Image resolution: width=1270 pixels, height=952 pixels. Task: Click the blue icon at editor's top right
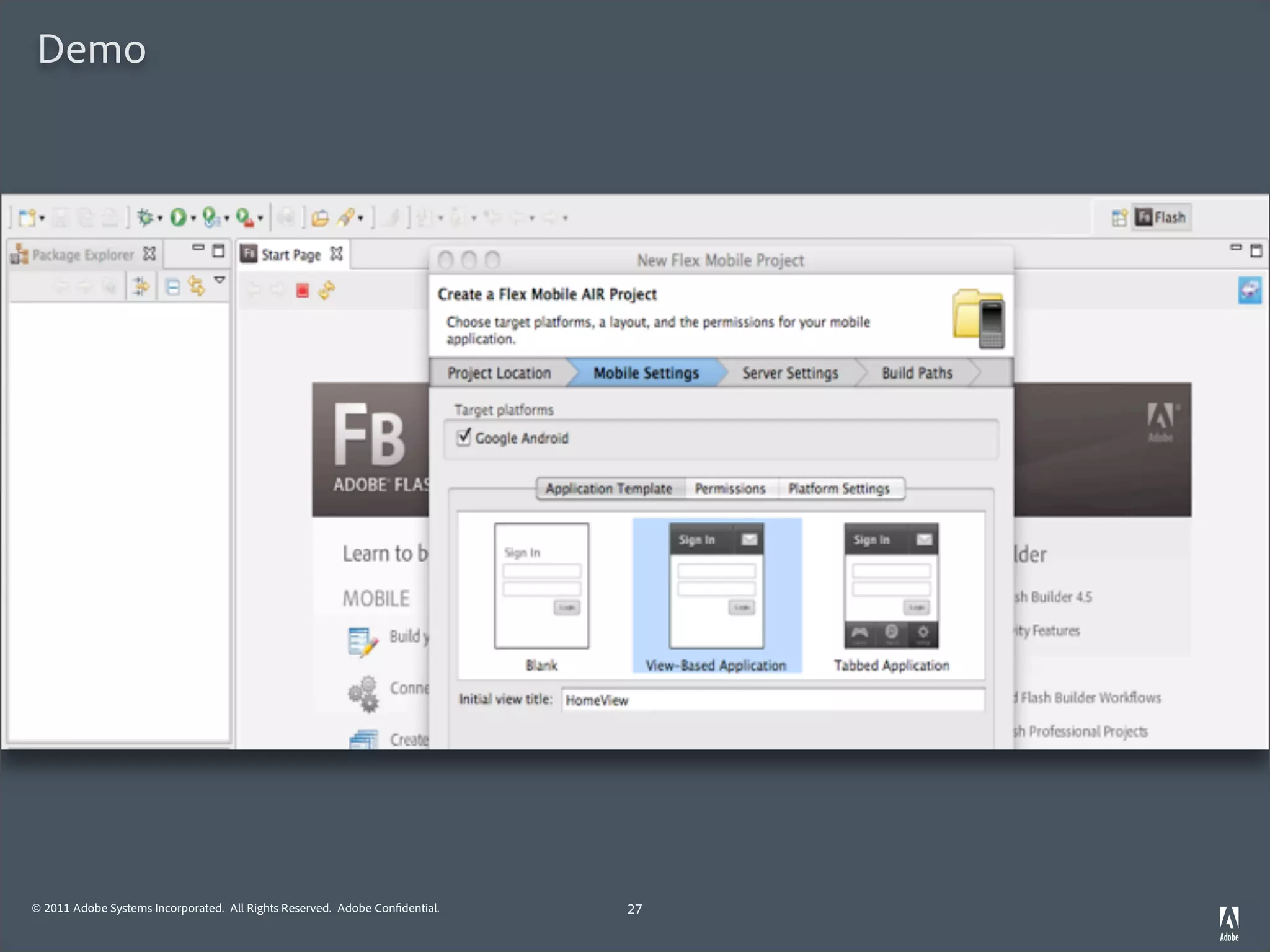[x=1250, y=290]
